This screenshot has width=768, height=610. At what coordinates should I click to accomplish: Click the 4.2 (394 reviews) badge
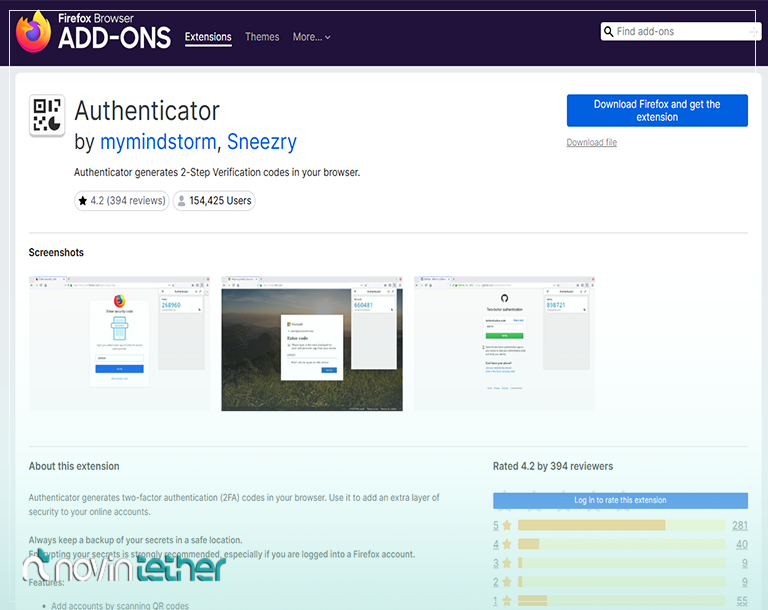[121, 201]
